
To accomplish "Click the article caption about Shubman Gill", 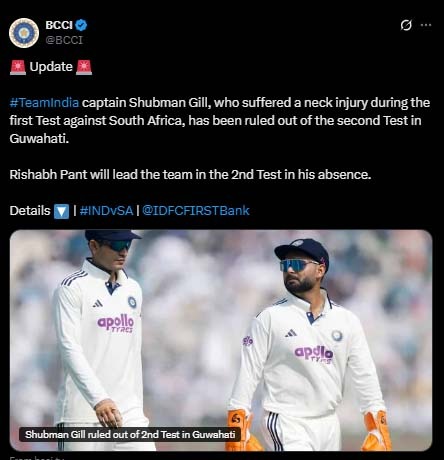I will [130, 434].
